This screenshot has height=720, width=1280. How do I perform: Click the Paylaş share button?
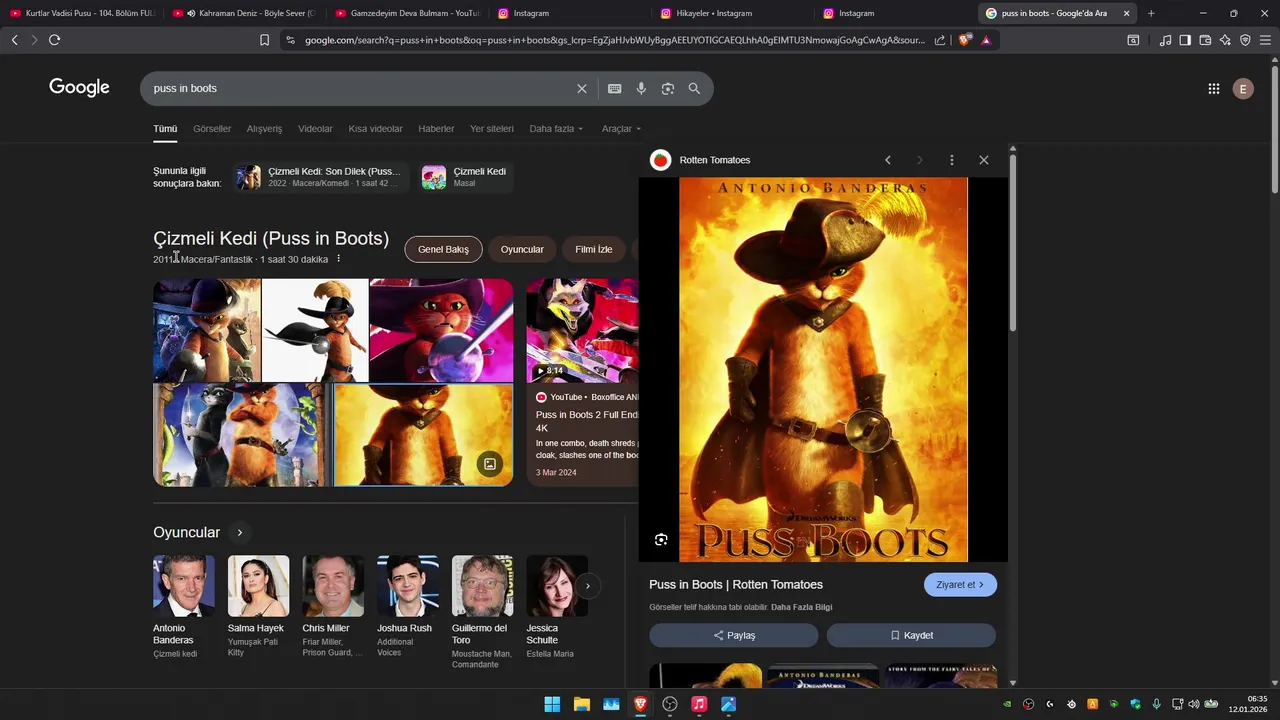coord(734,635)
